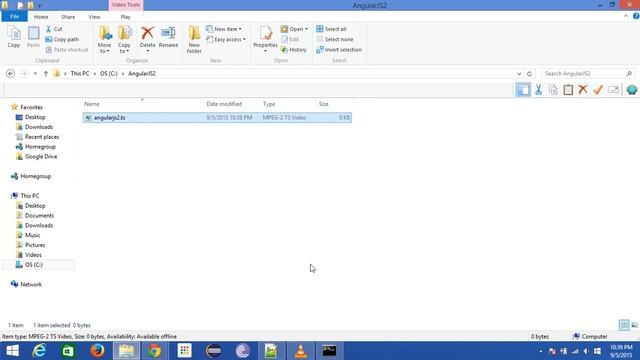
Task: Click the Paste ribbon icon
Action: point(33,37)
